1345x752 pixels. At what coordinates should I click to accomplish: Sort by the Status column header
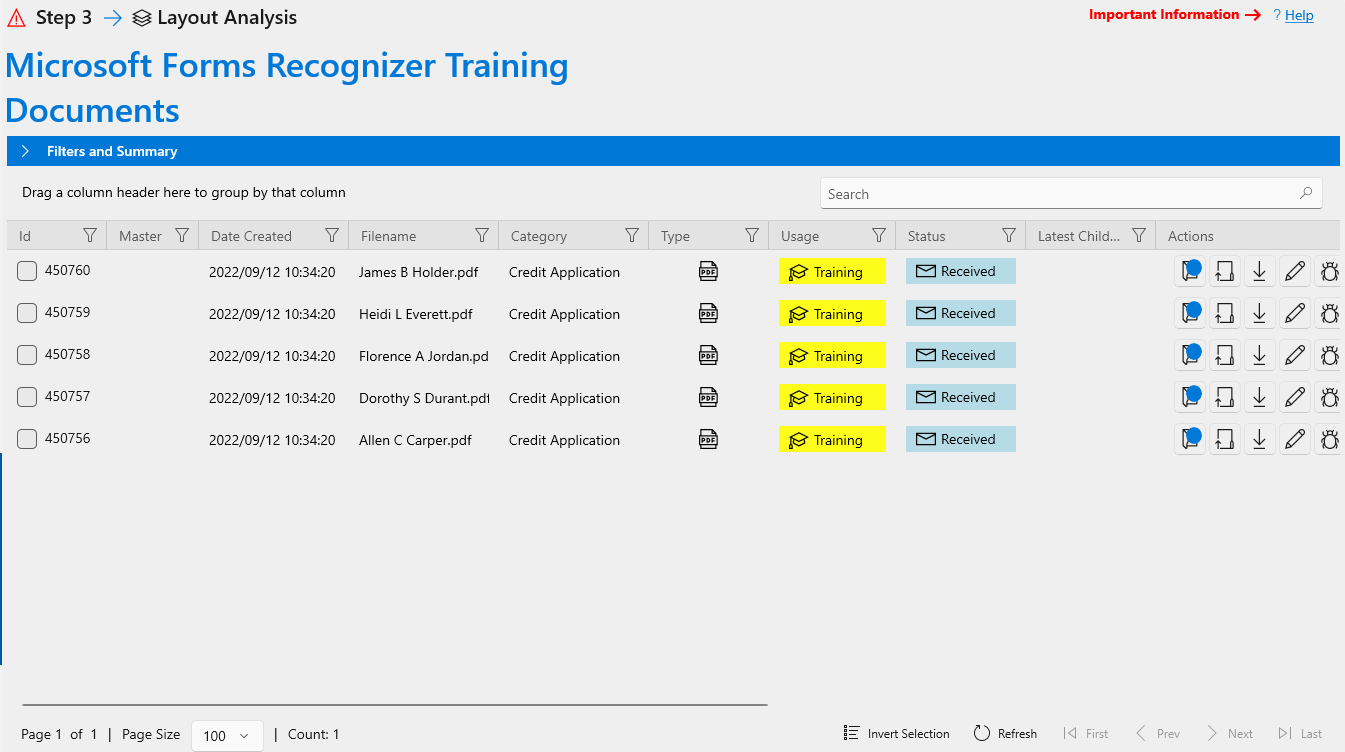[926, 236]
